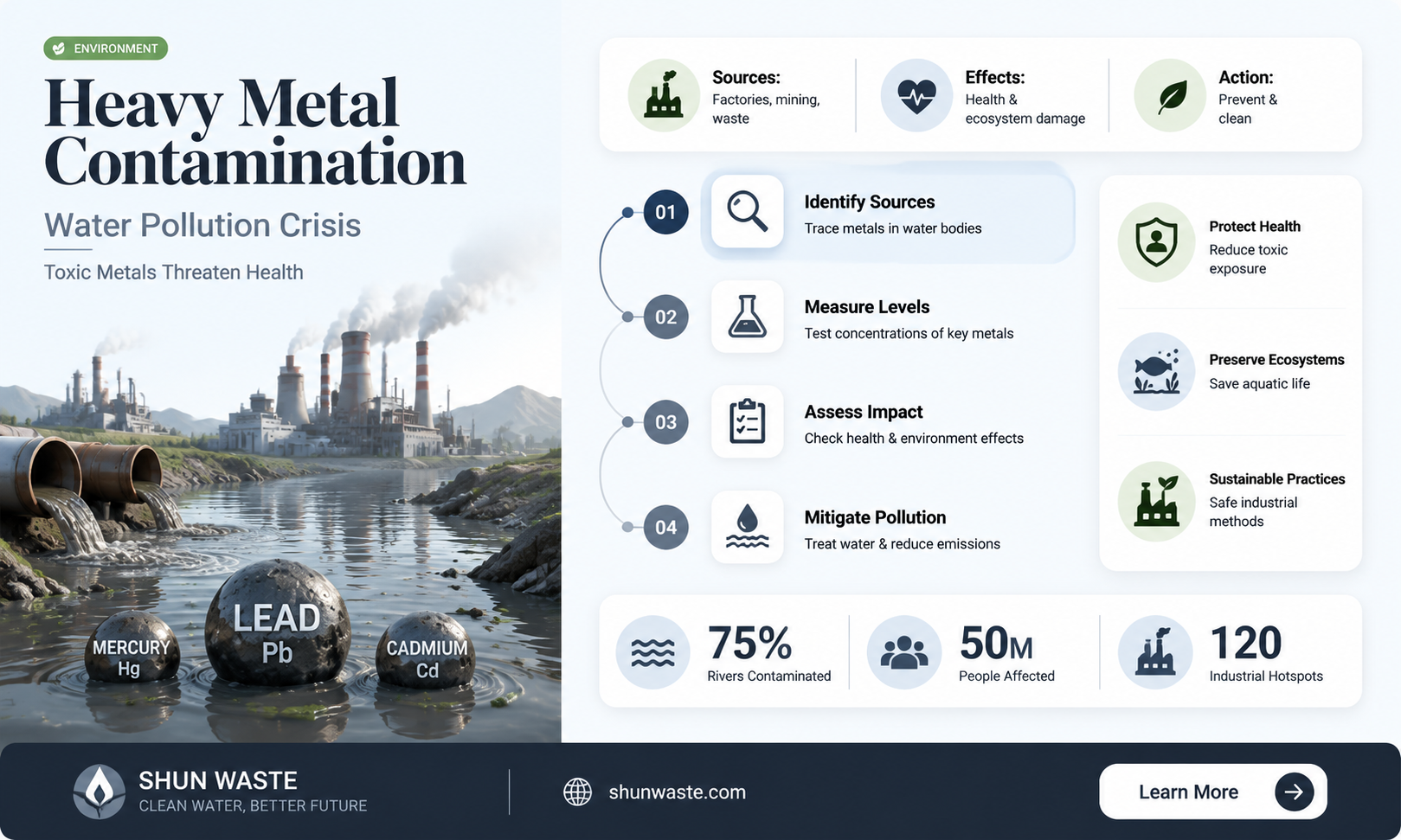Click the Identify Sources step title
Image resolution: width=1401 pixels, height=840 pixels.
pos(869,202)
